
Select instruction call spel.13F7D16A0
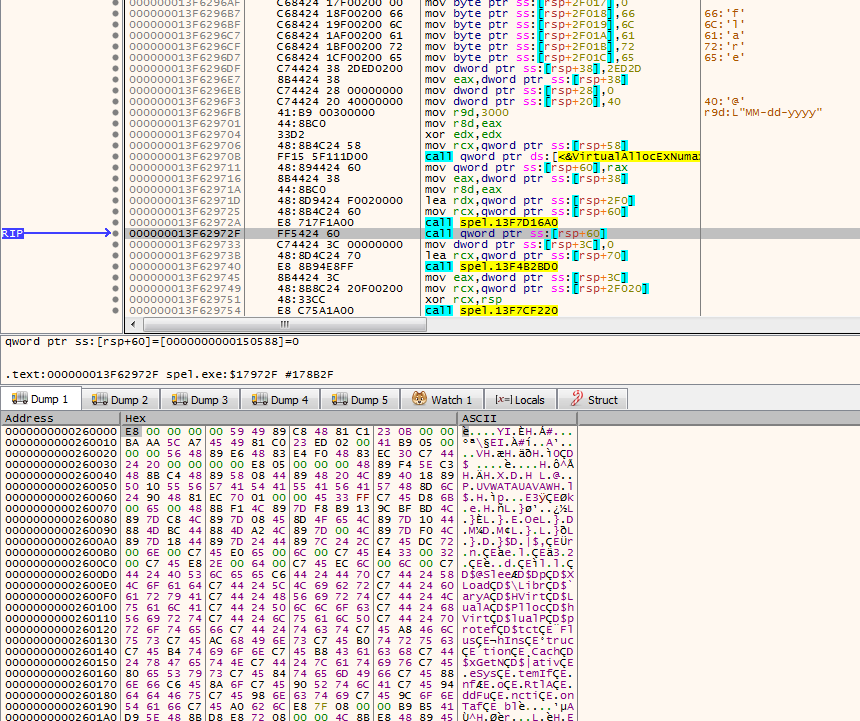point(491,223)
